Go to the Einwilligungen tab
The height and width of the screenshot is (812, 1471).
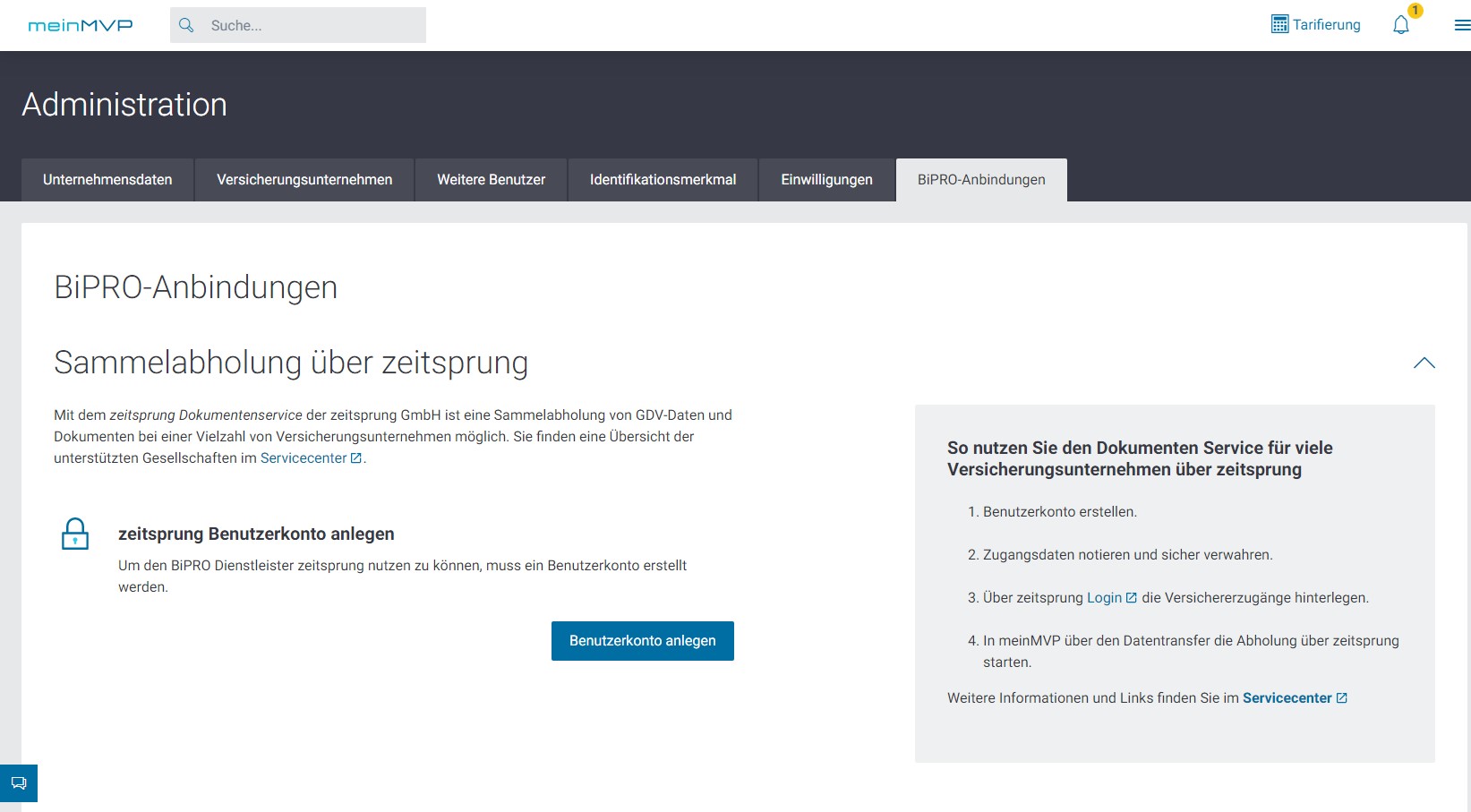(826, 180)
